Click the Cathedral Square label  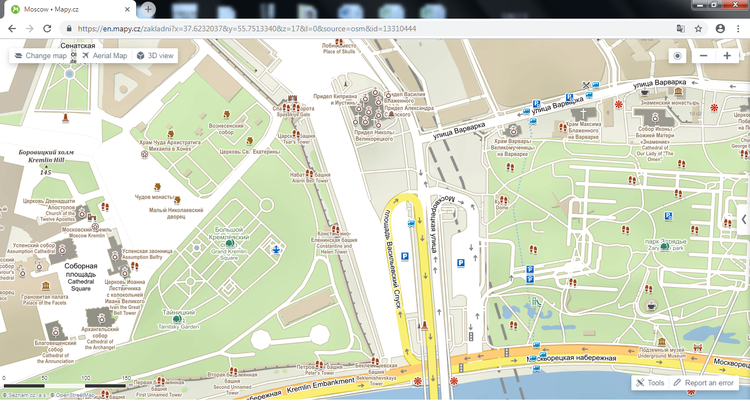pyautogui.click(x=80, y=285)
